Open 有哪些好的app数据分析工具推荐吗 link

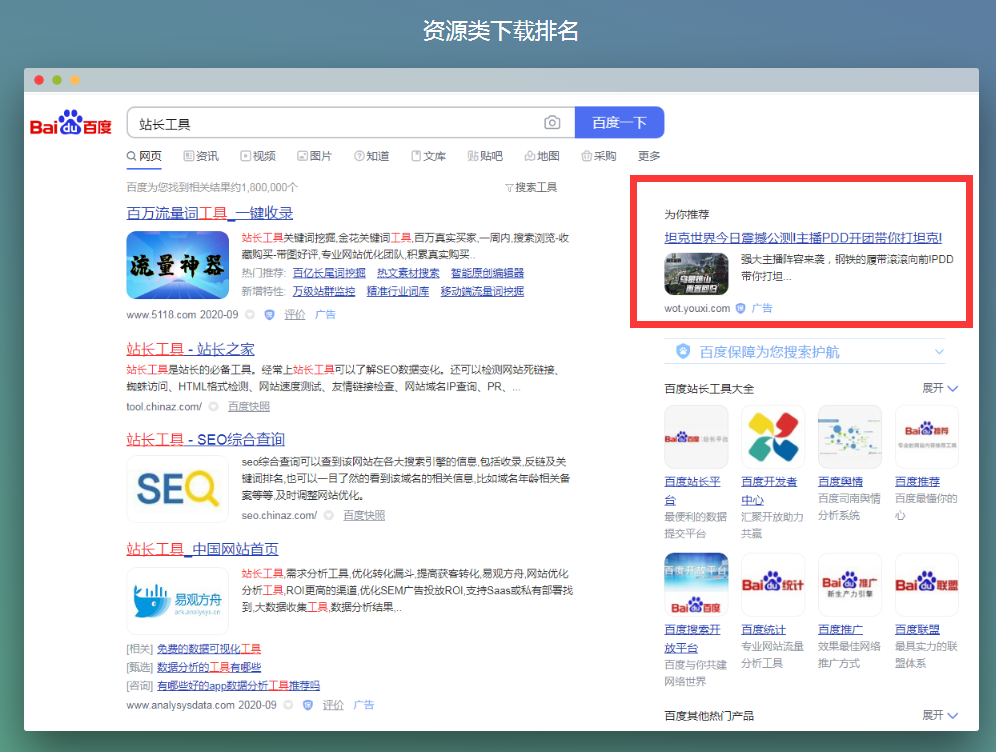238,686
